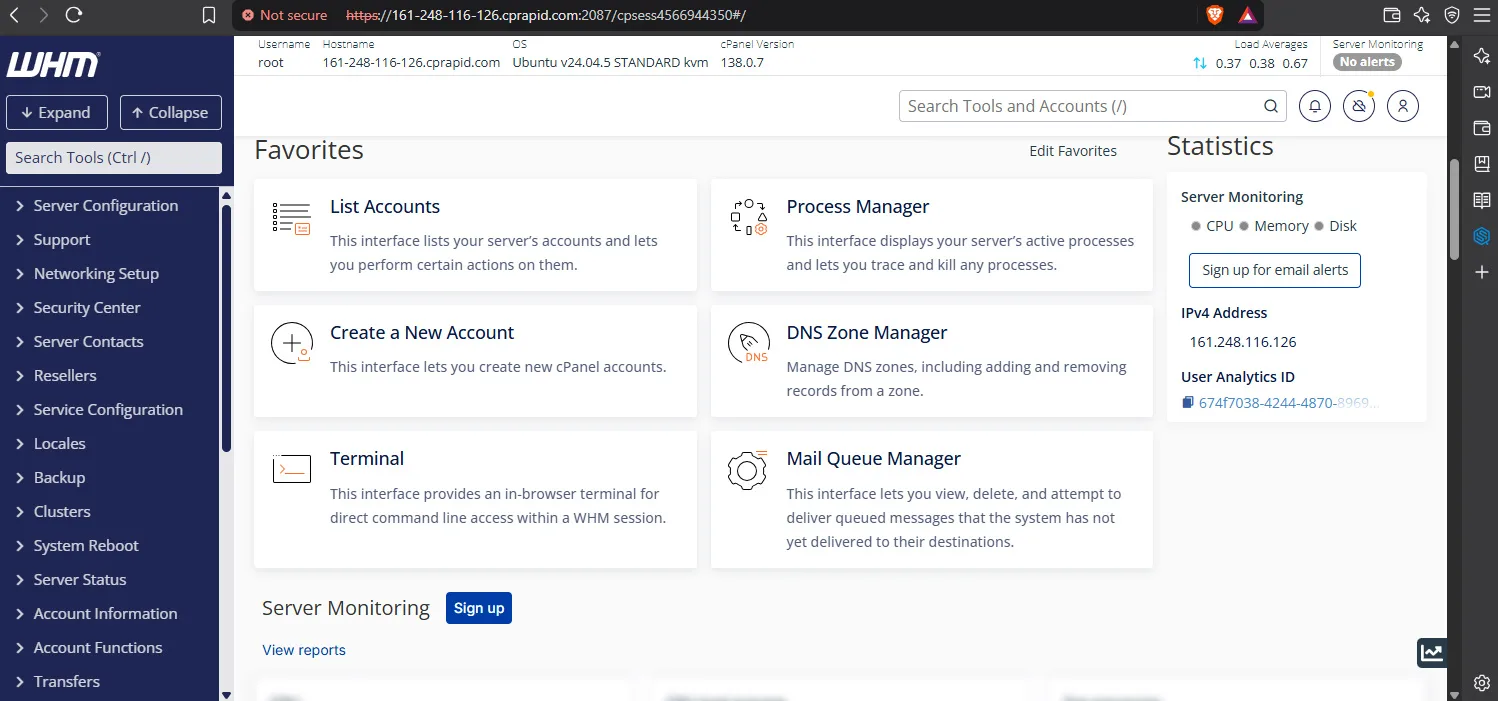The height and width of the screenshot is (701, 1498).
Task: Open the Service Configuration menu item
Action: click(108, 410)
